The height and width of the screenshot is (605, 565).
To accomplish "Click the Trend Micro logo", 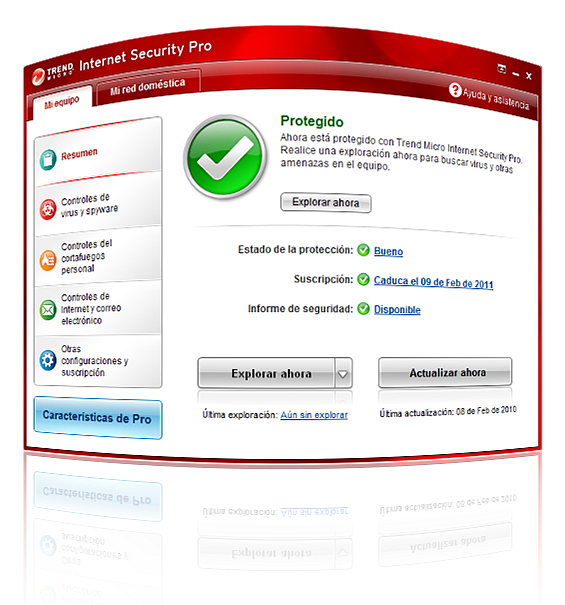I will click(x=52, y=73).
